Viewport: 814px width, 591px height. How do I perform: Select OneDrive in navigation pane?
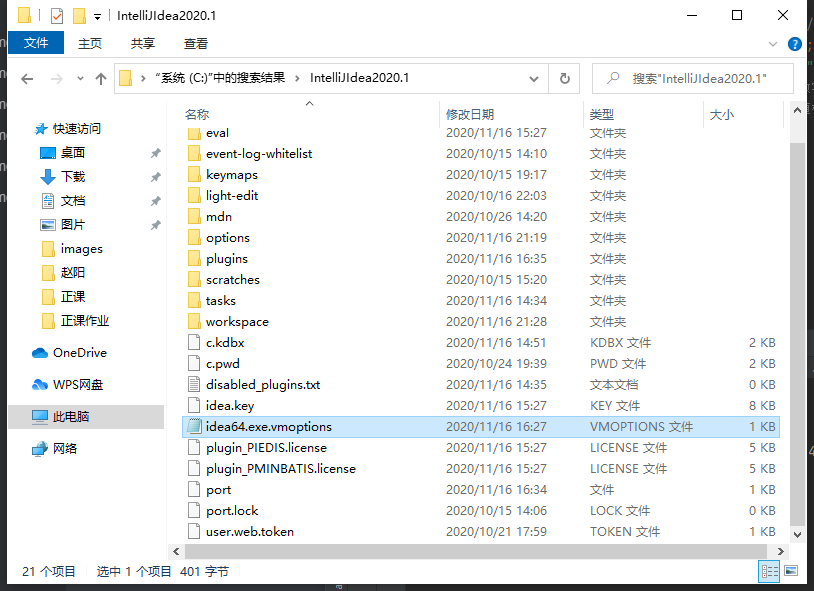[79, 353]
